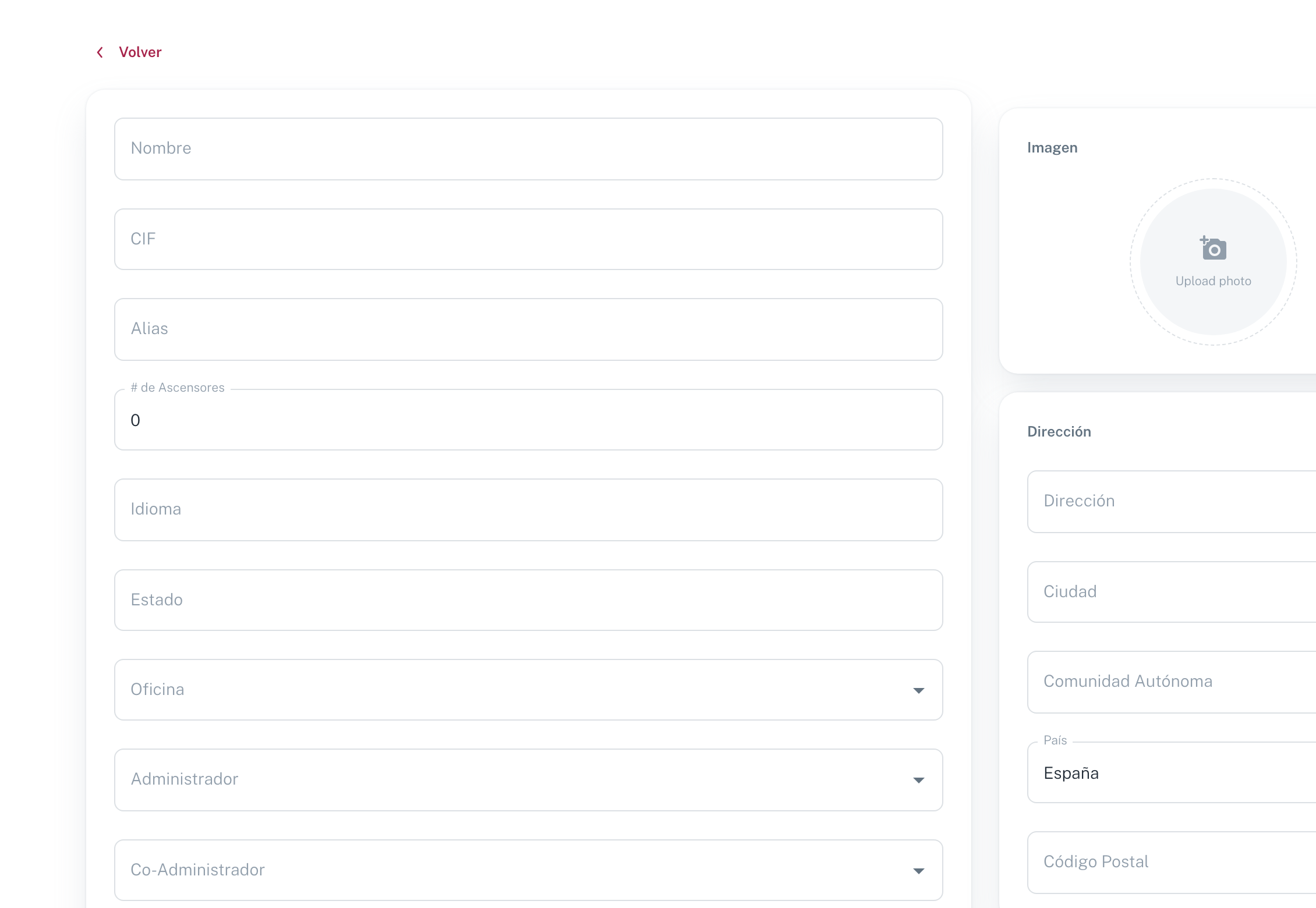
Task: Click the Co-Administrador dropdown arrow
Action: (x=918, y=871)
